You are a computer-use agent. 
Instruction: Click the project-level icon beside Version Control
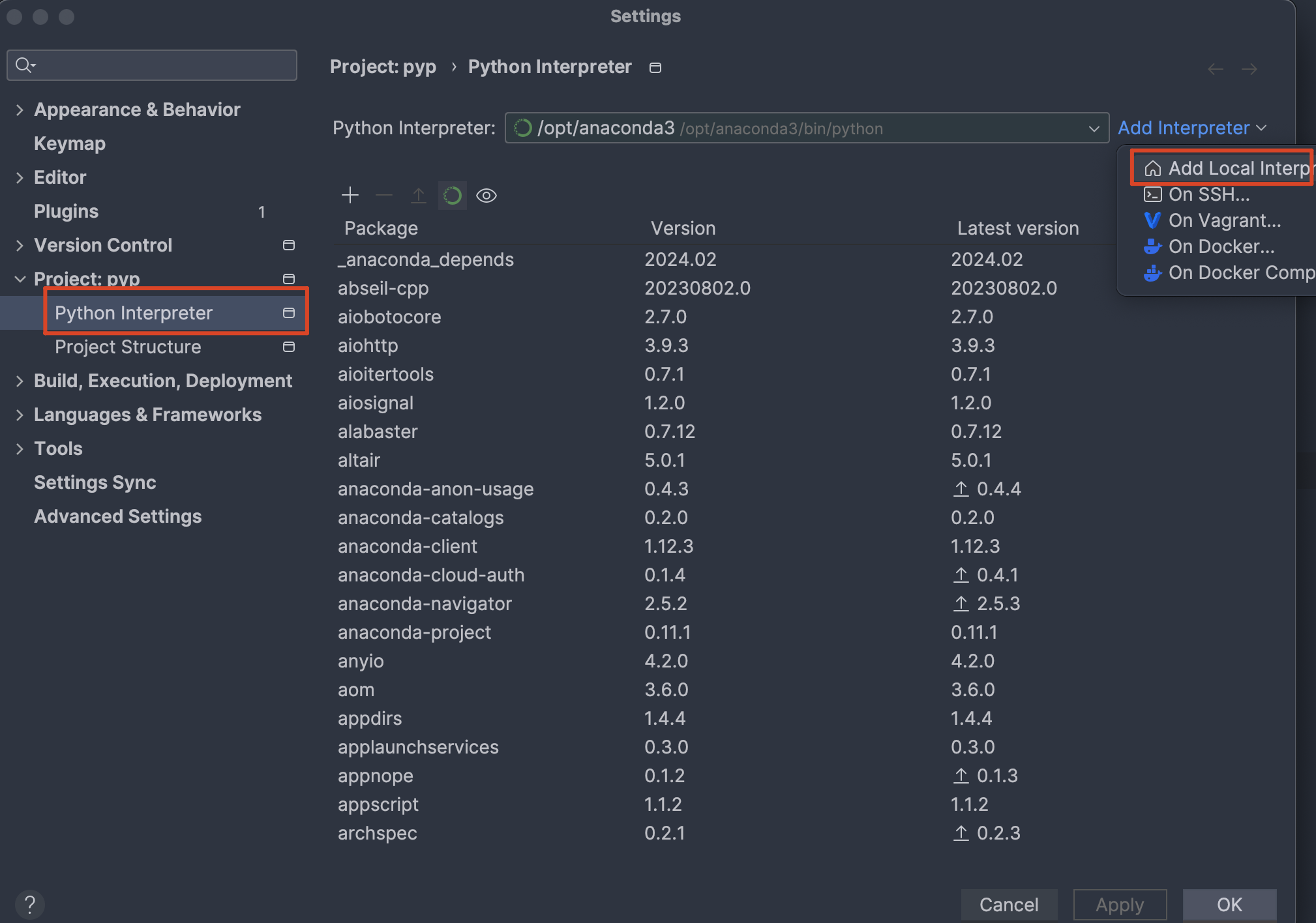pos(289,245)
